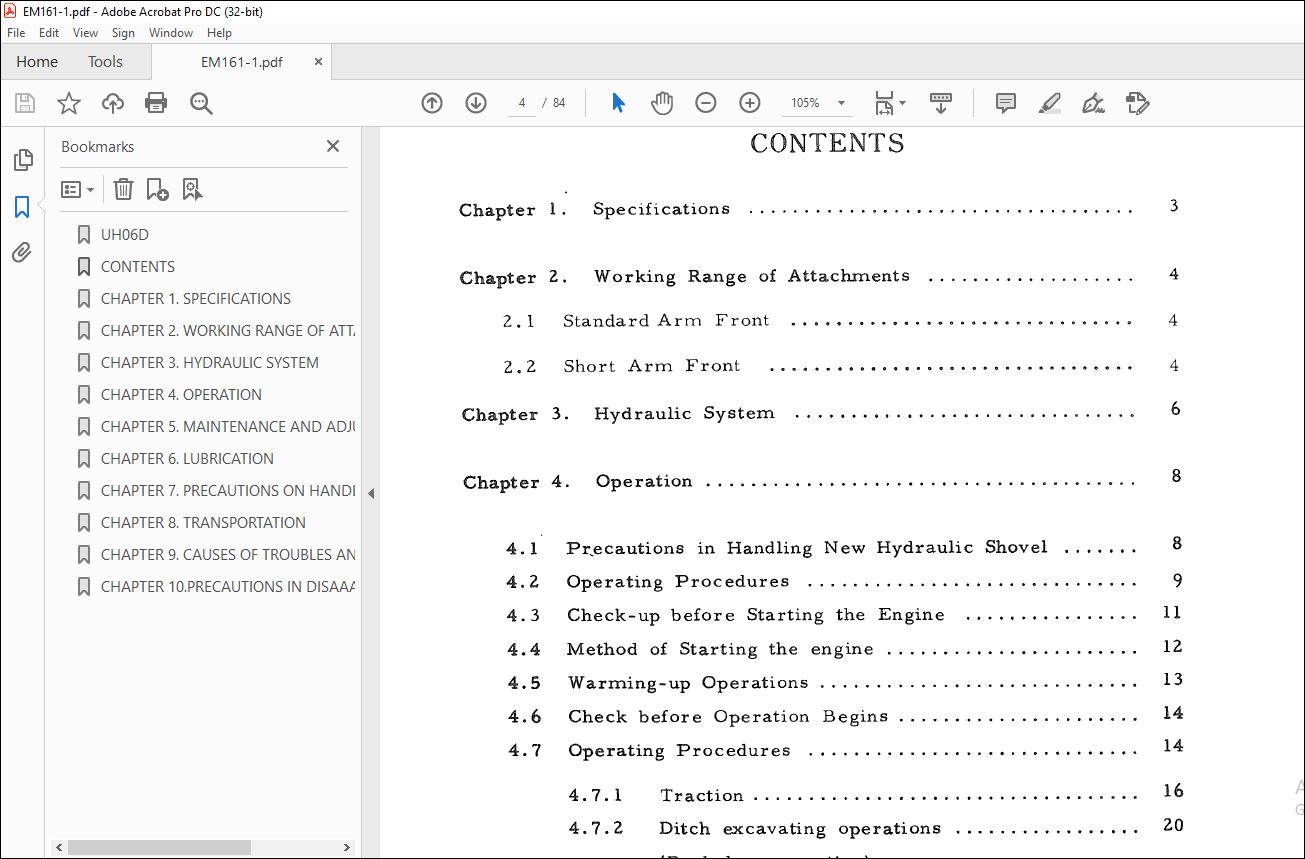1305x859 pixels.
Task: Open bookmark CHAPTER 9. CAUSES OF TROUBLES
Action: pos(228,555)
